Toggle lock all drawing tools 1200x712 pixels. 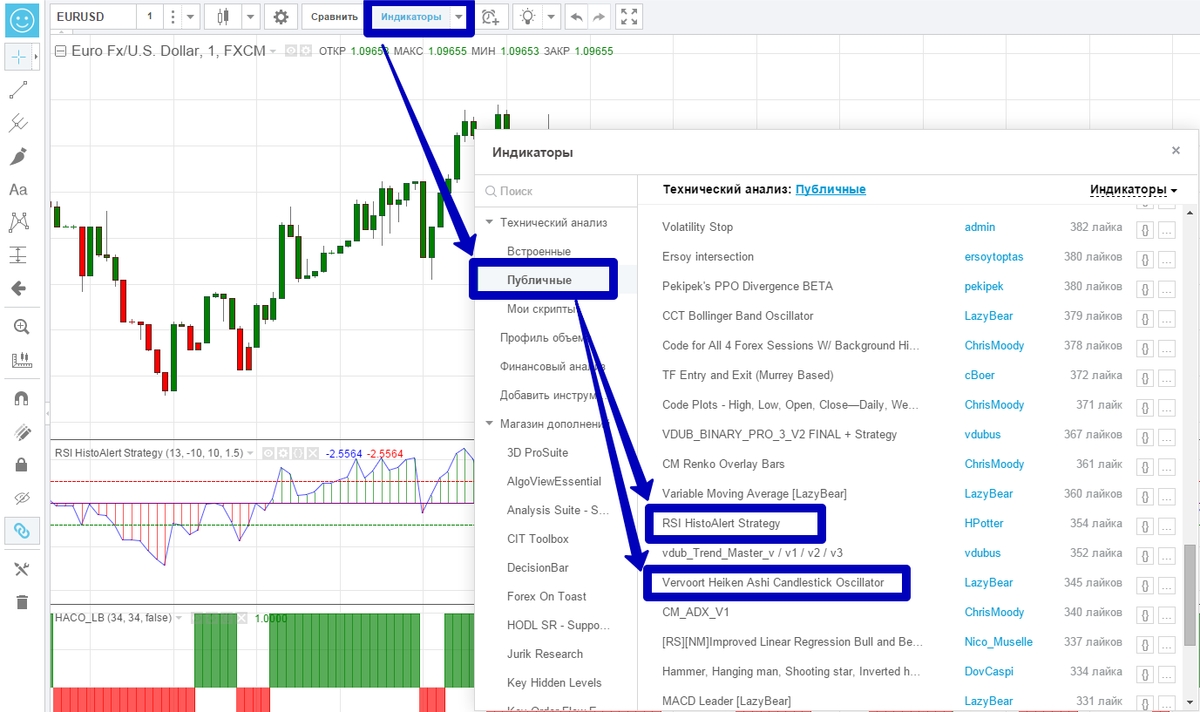20,465
